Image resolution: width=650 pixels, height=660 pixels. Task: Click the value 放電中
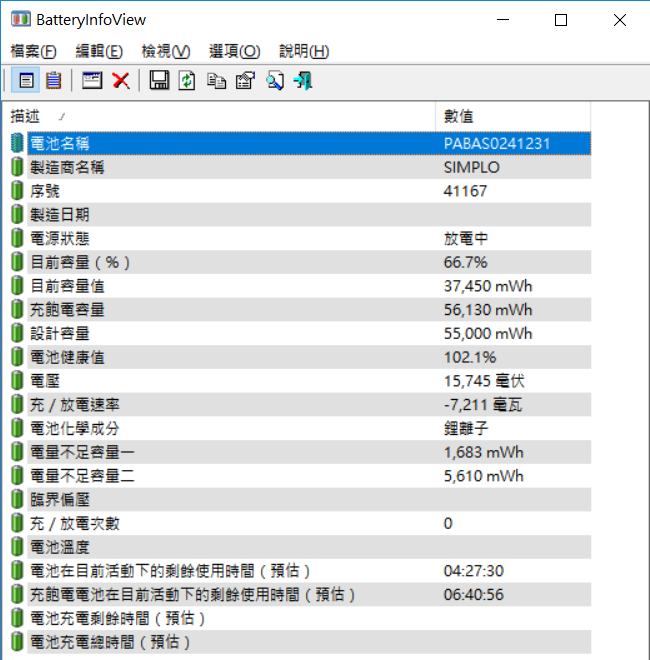466,239
